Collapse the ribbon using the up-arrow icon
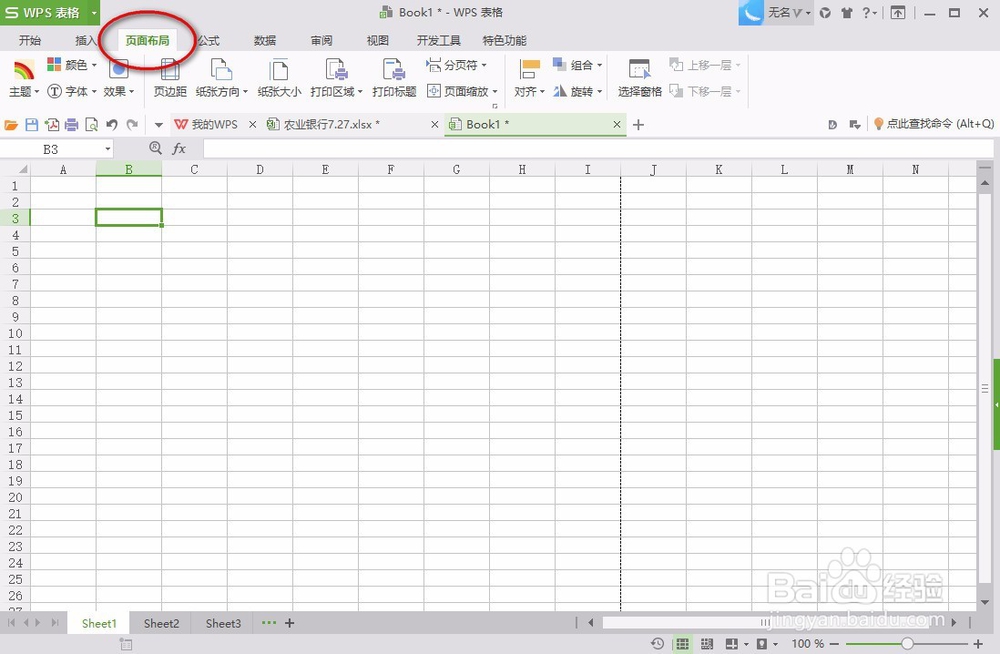The image size is (1000, 654). pos(897,13)
